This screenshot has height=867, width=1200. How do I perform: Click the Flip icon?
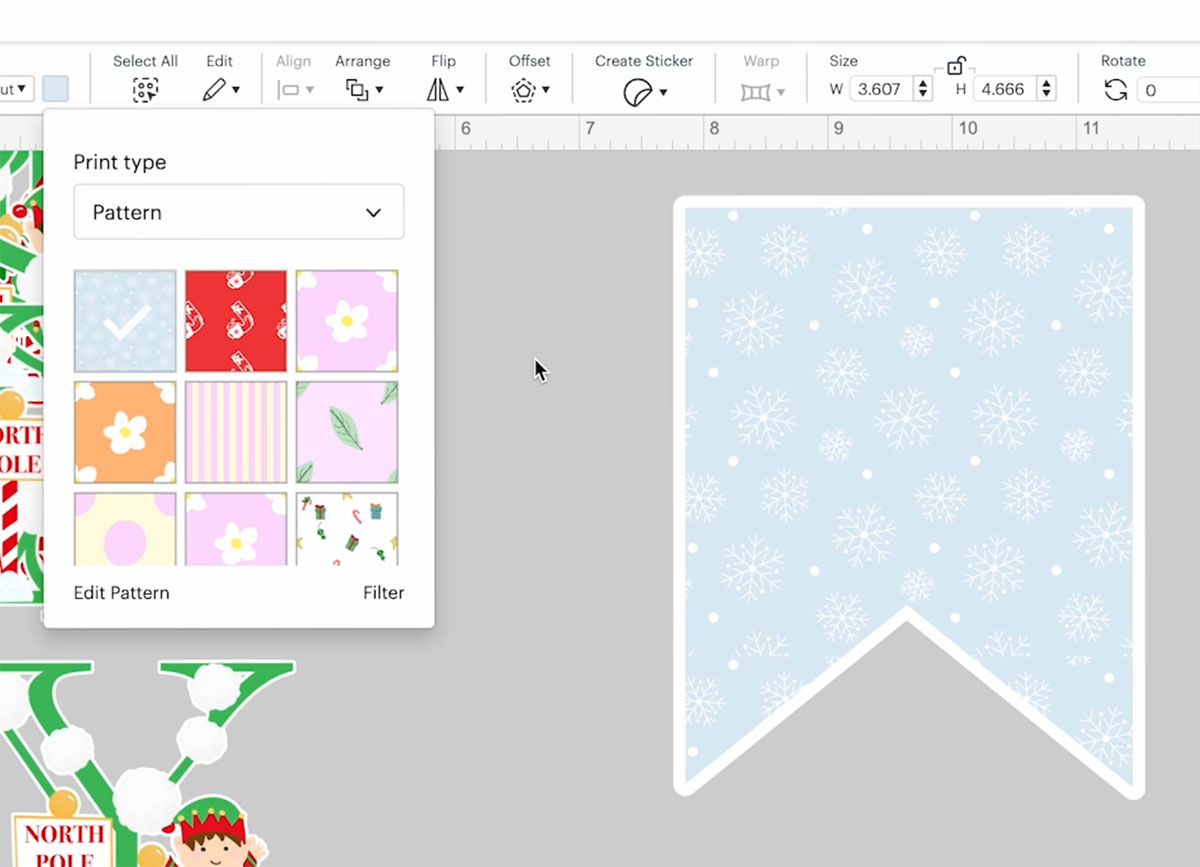click(438, 90)
